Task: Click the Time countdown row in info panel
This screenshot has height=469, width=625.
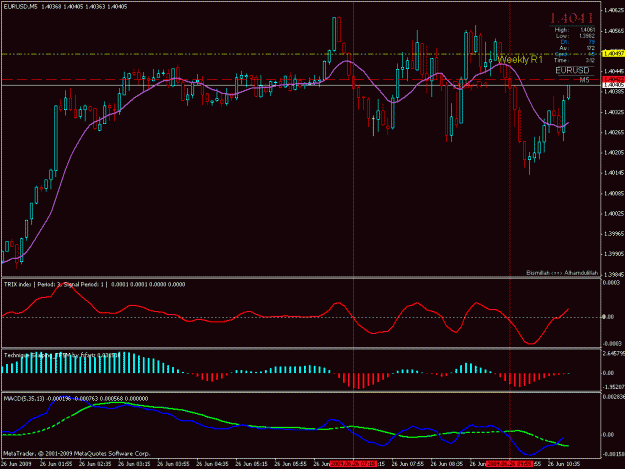Action: pos(574,60)
